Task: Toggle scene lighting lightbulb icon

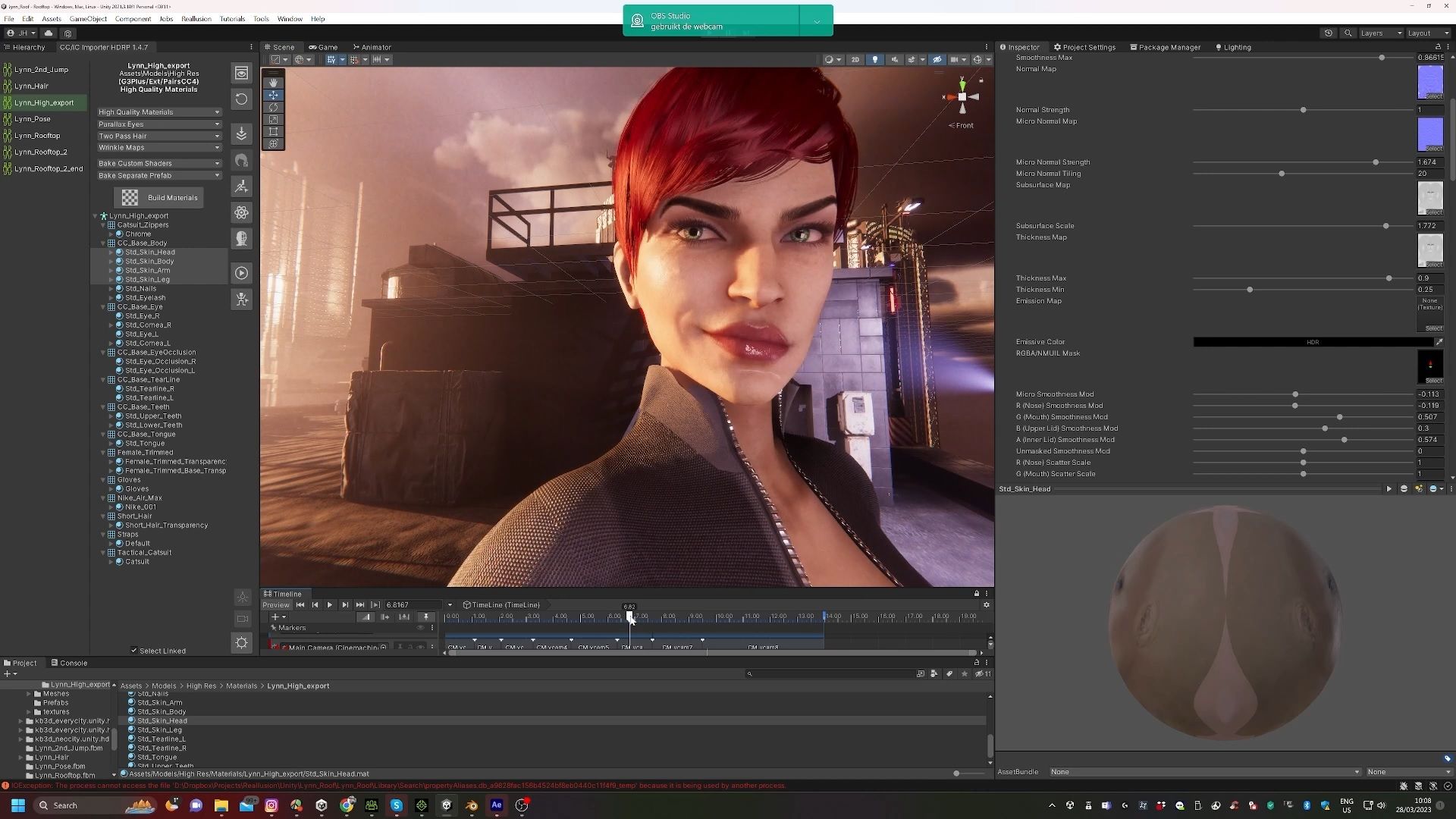Action: coord(875,59)
